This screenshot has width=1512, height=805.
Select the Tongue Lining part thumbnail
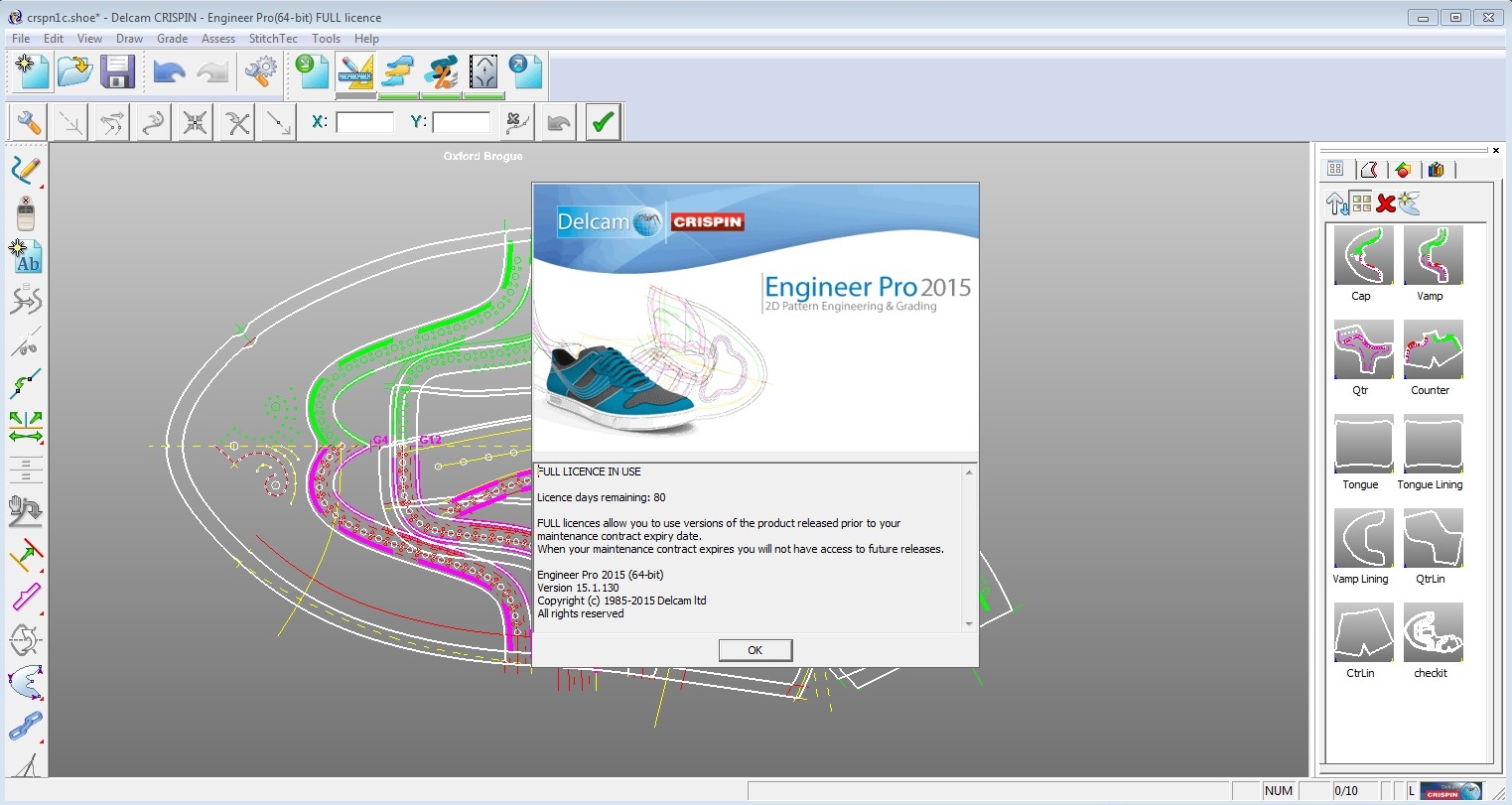[1433, 444]
